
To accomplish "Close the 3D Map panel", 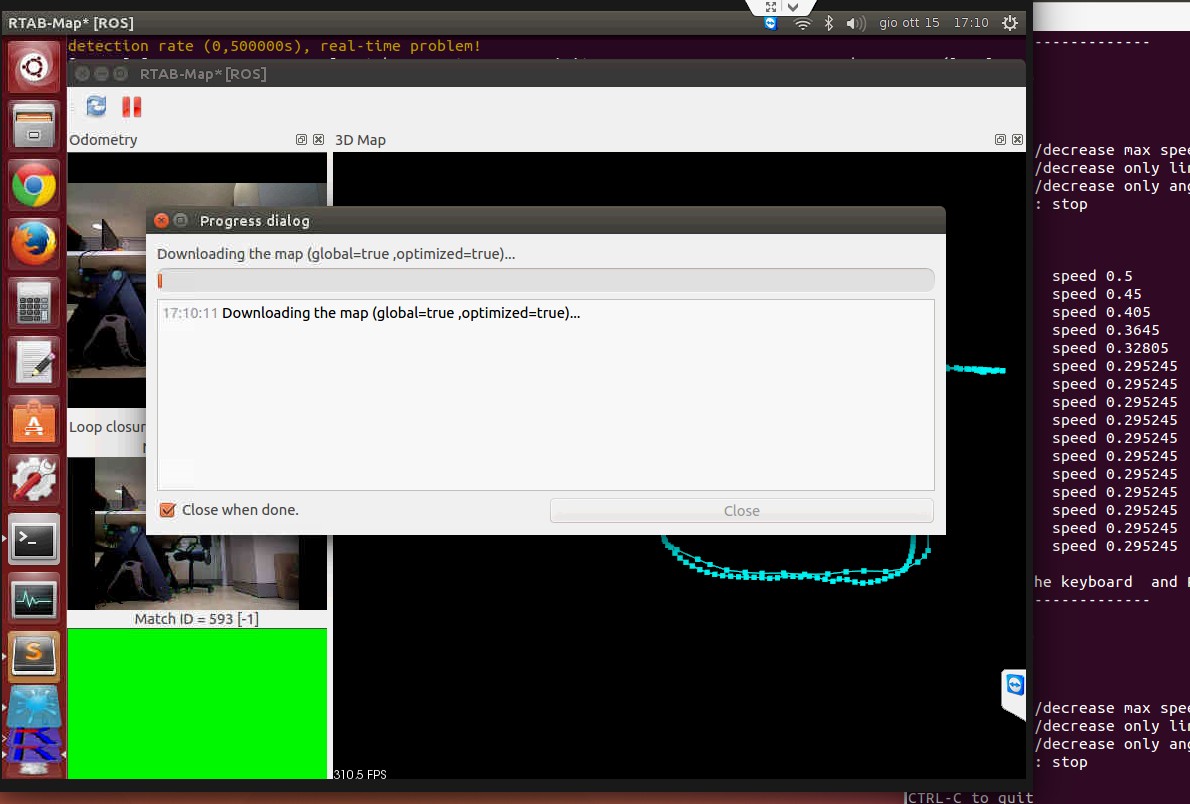I will pos(1016,140).
